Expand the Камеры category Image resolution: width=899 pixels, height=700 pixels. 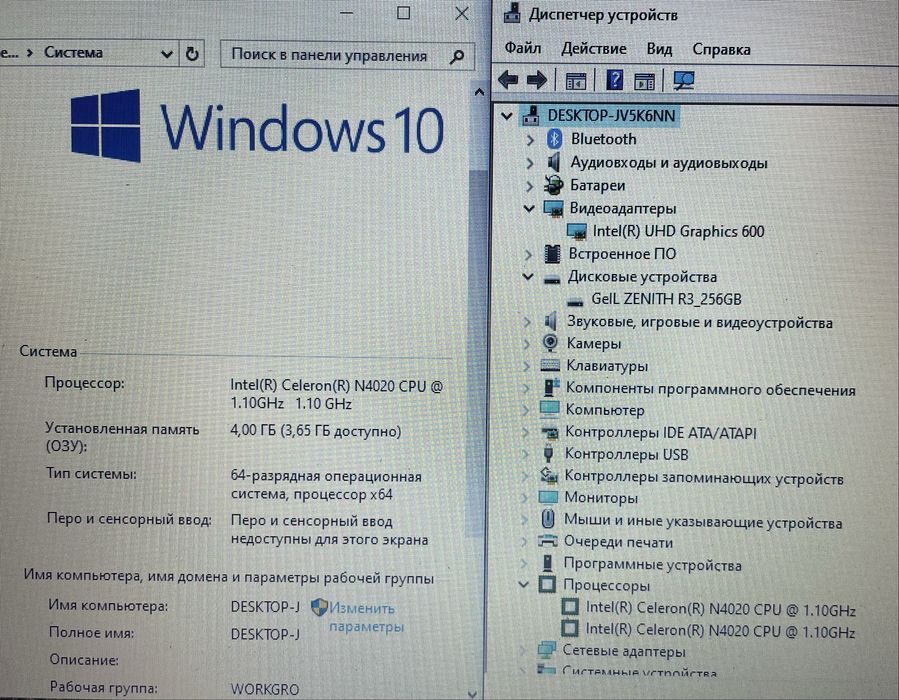tap(526, 343)
